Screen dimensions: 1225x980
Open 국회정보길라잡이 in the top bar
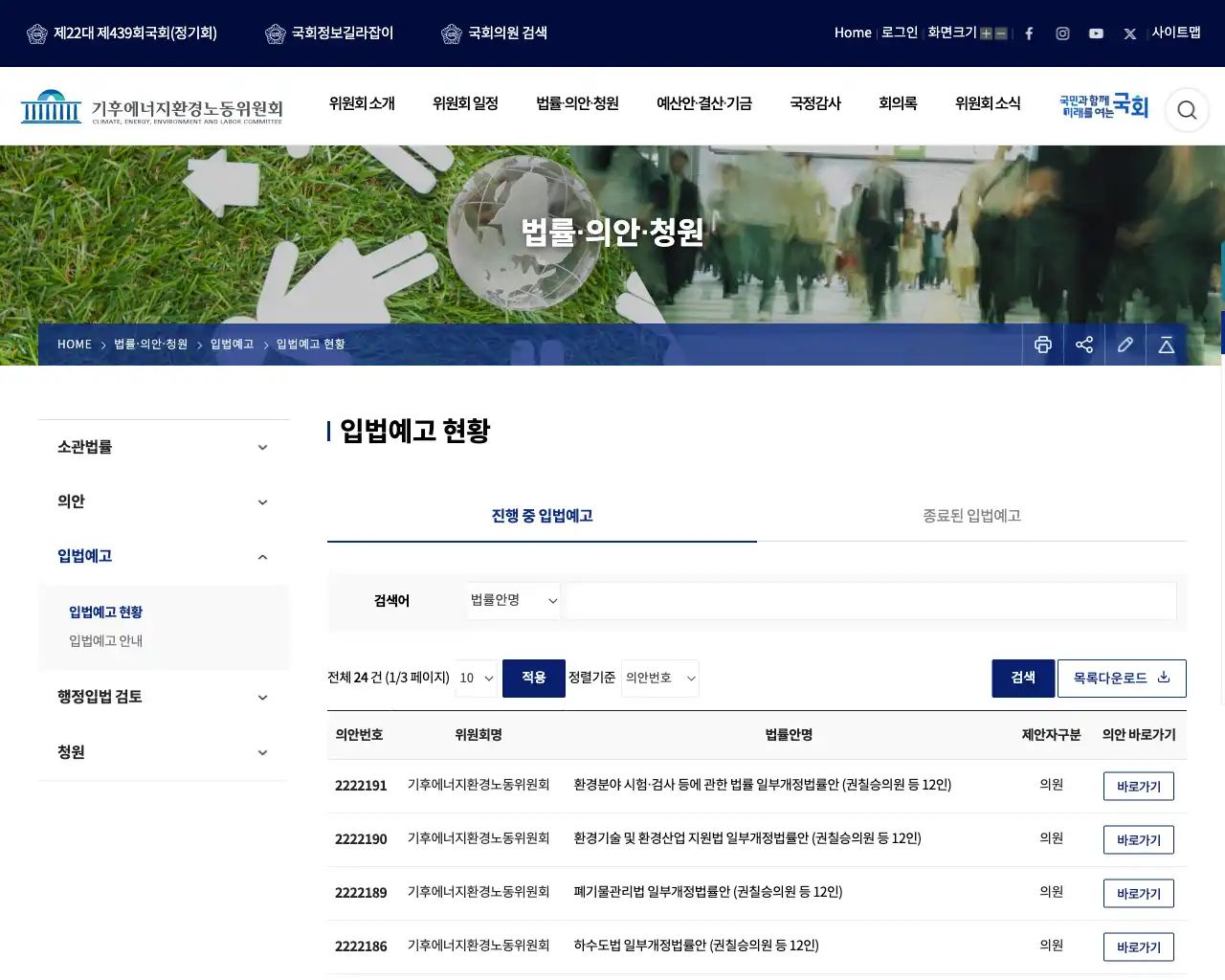[329, 33]
